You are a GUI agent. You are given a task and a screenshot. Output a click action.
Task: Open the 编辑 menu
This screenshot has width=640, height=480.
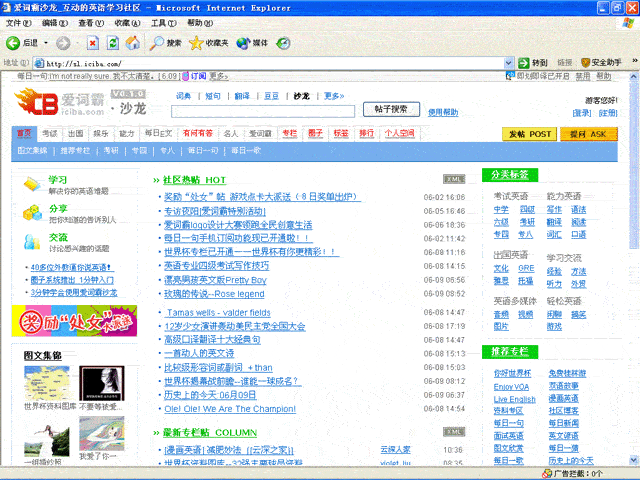tap(55, 23)
